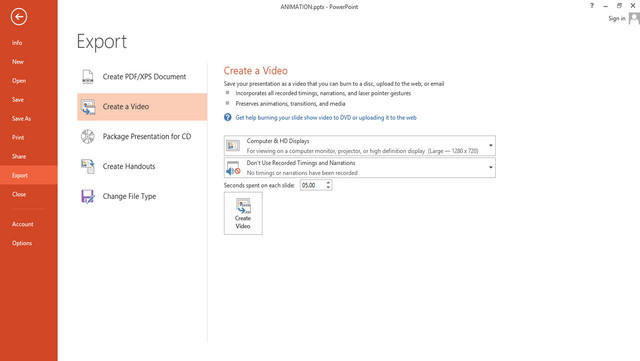
Task: Select the Package Presentation for CD label
Action: (x=147, y=136)
